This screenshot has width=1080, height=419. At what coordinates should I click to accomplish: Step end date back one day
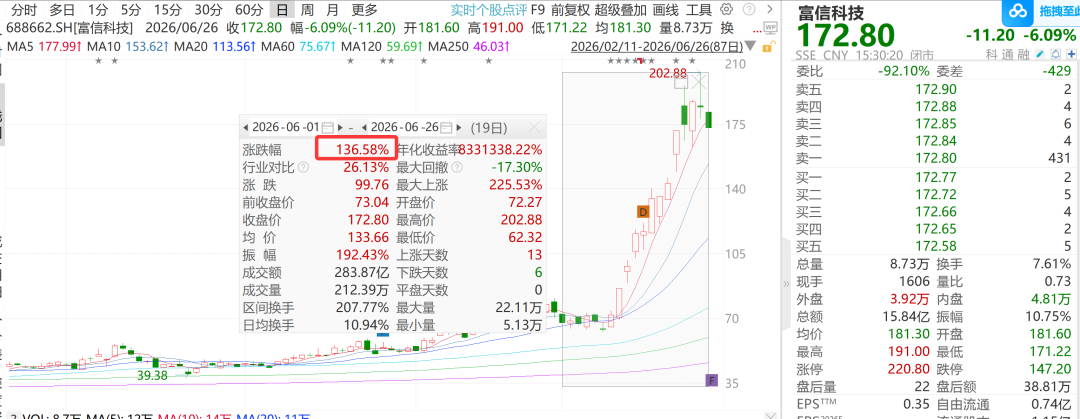(x=364, y=127)
